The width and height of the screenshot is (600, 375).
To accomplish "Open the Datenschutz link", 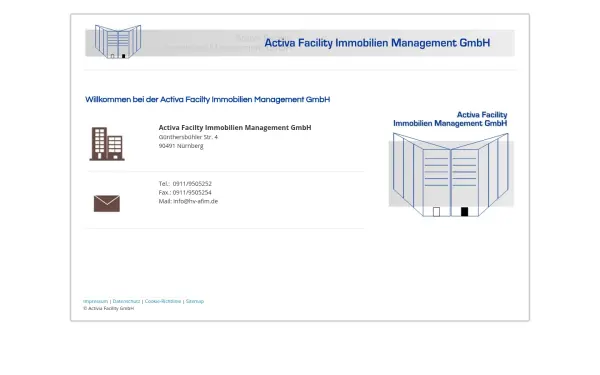I will pos(126,301).
